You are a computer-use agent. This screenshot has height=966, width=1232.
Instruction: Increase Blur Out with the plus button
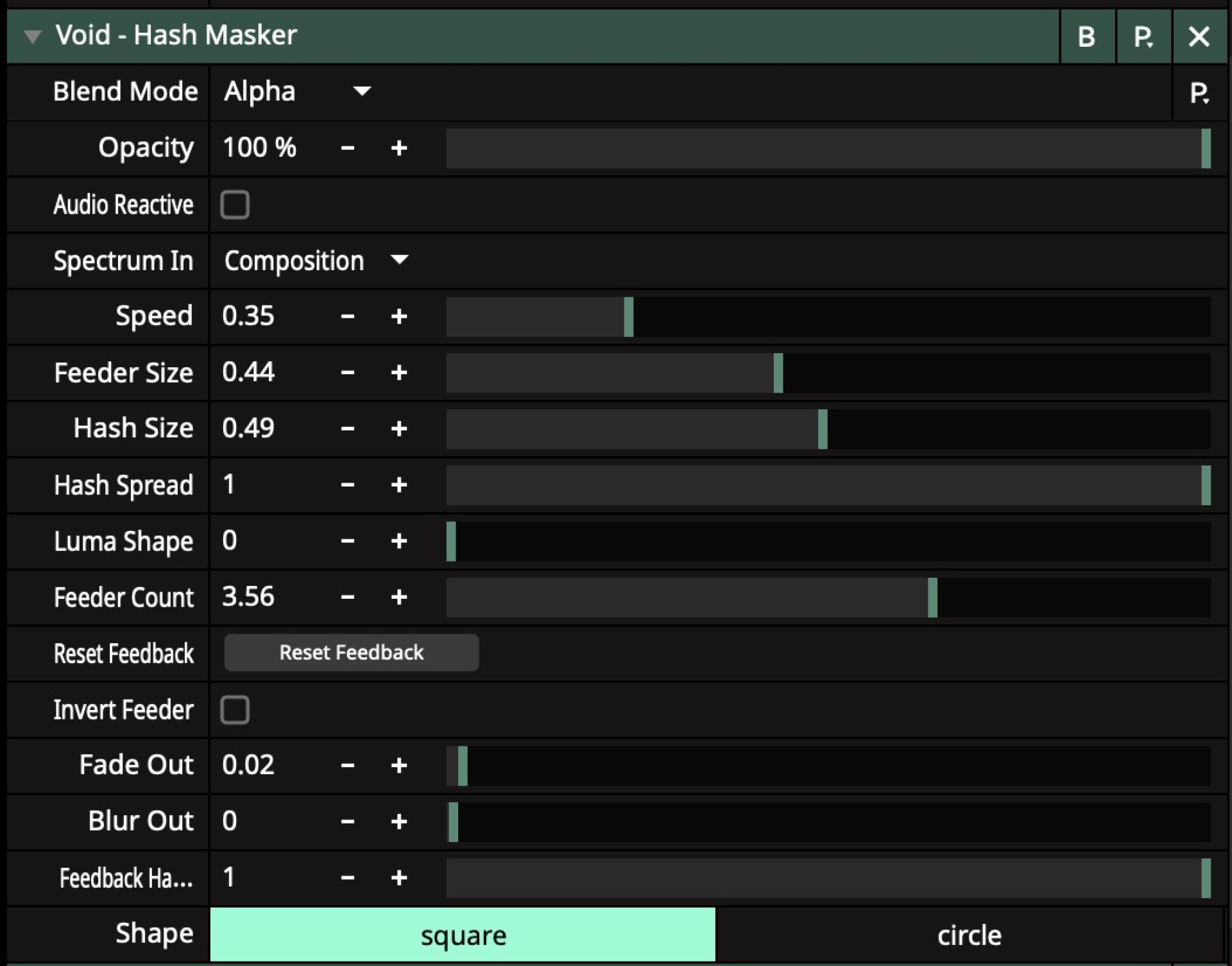coord(399,822)
